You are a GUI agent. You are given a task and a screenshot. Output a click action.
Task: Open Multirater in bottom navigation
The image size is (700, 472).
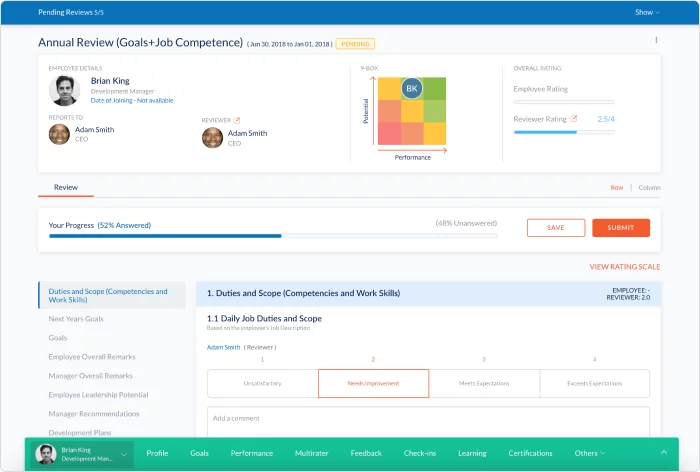(312, 453)
